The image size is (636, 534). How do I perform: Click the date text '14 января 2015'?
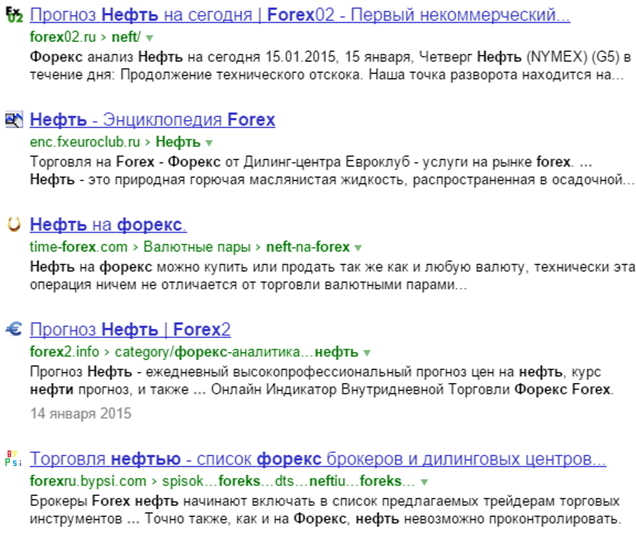(81, 414)
